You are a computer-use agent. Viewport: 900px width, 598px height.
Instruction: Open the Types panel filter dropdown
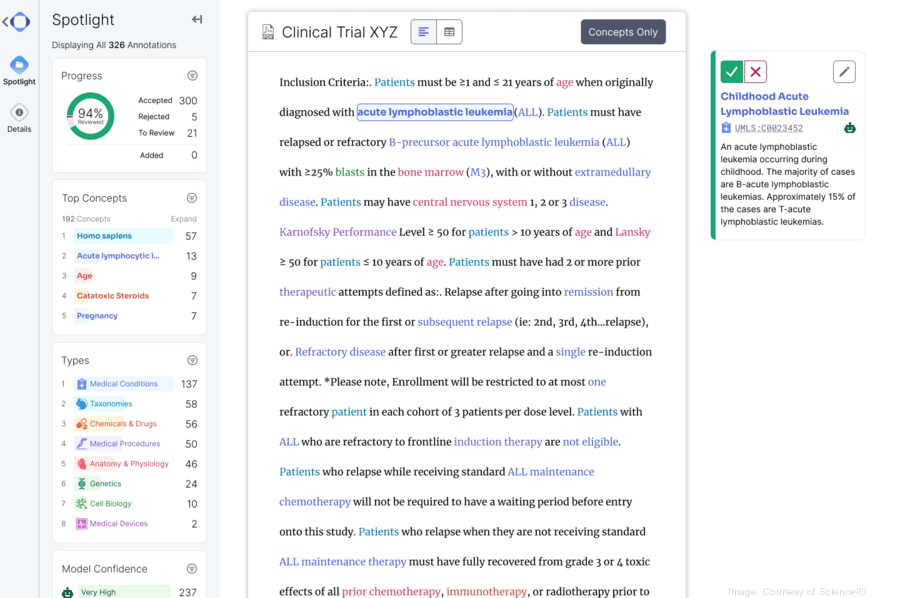(192, 360)
